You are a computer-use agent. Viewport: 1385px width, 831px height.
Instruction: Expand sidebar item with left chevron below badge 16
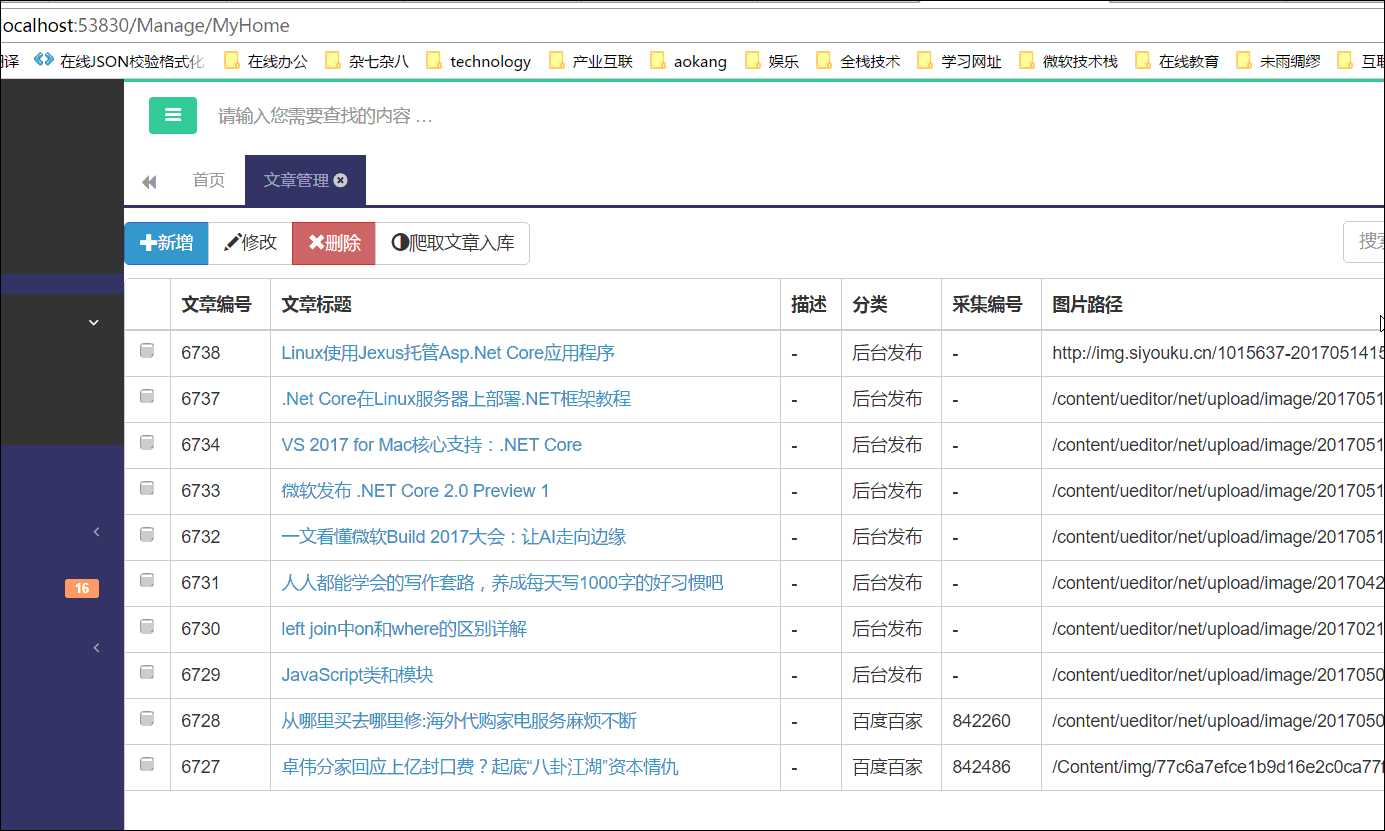pyautogui.click(x=96, y=648)
